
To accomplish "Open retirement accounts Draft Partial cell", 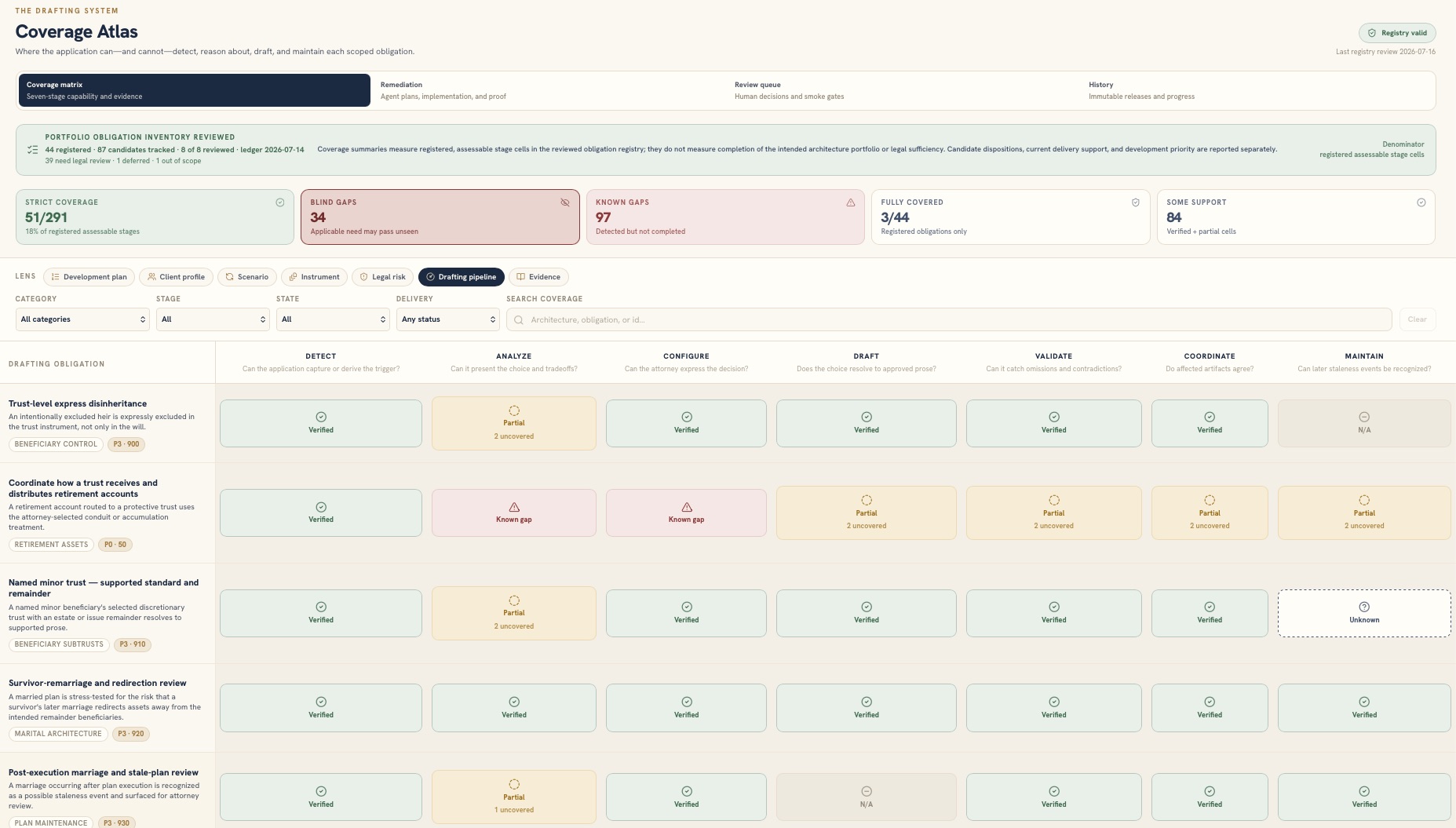I will tap(867, 512).
